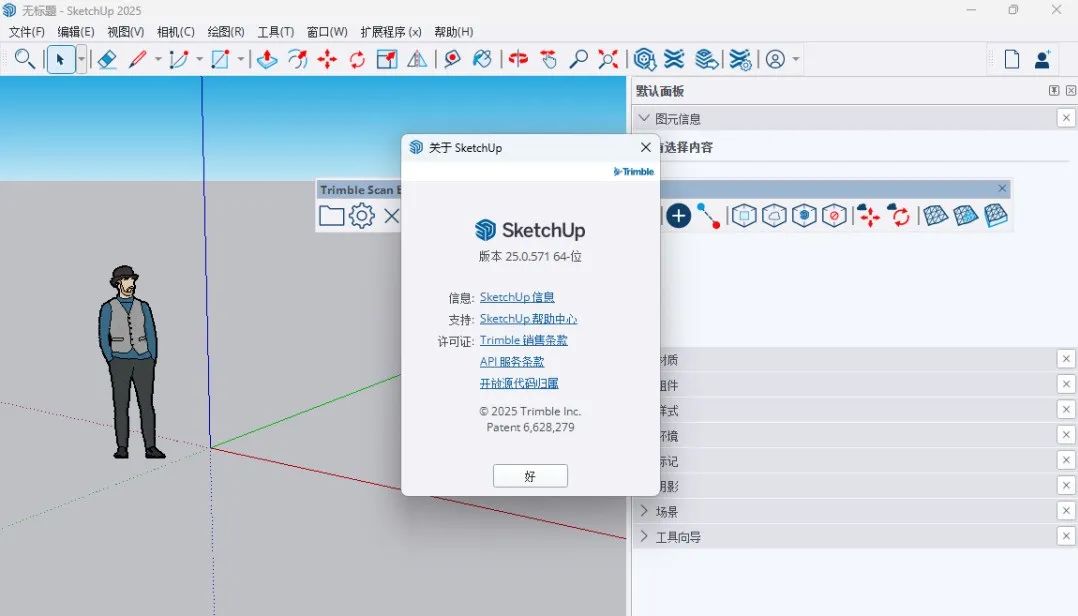Screen dimensions: 1078x616
Task: Select the point cloud Rotate tool
Action: [899, 216]
